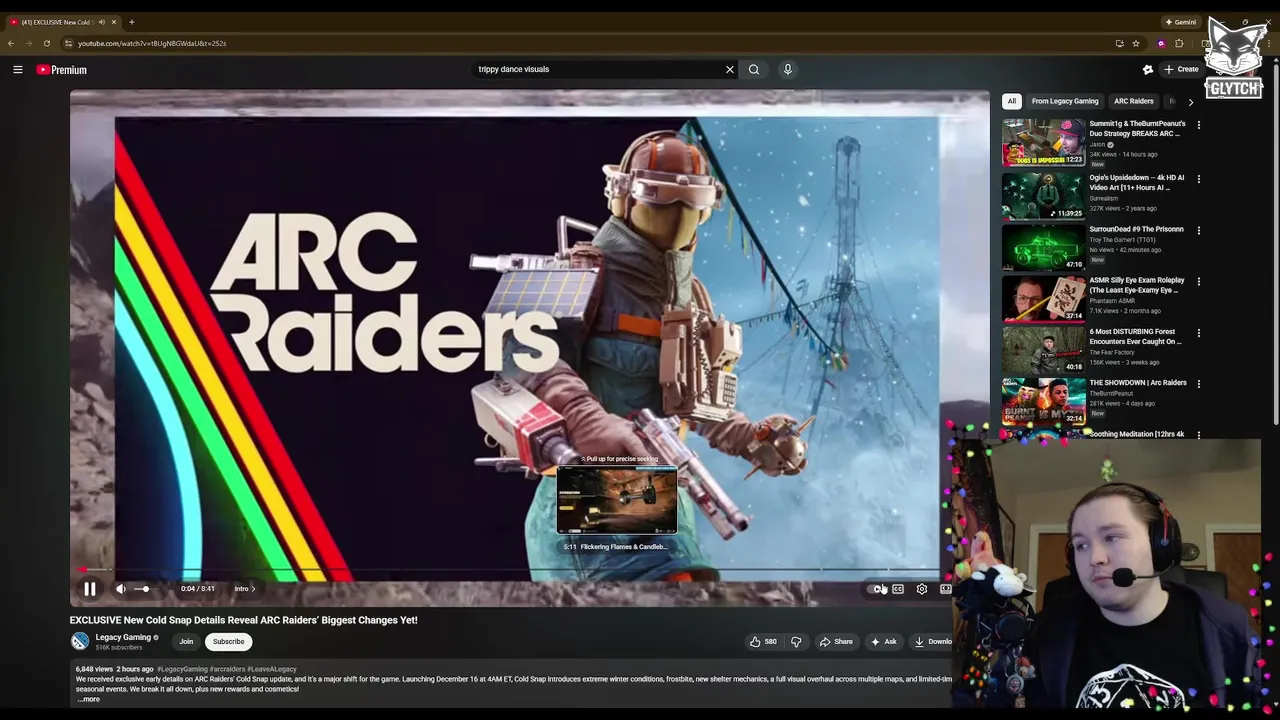The height and width of the screenshot is (720, 1280).
Task: Like the video with thumbs up
Action: click(x=763, y=641)
